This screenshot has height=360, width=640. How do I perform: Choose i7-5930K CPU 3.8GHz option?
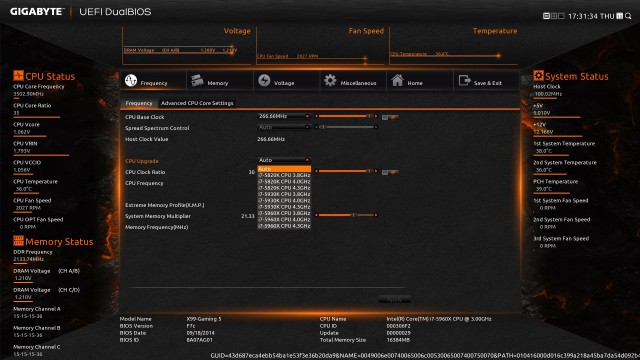tap(284, 194)
